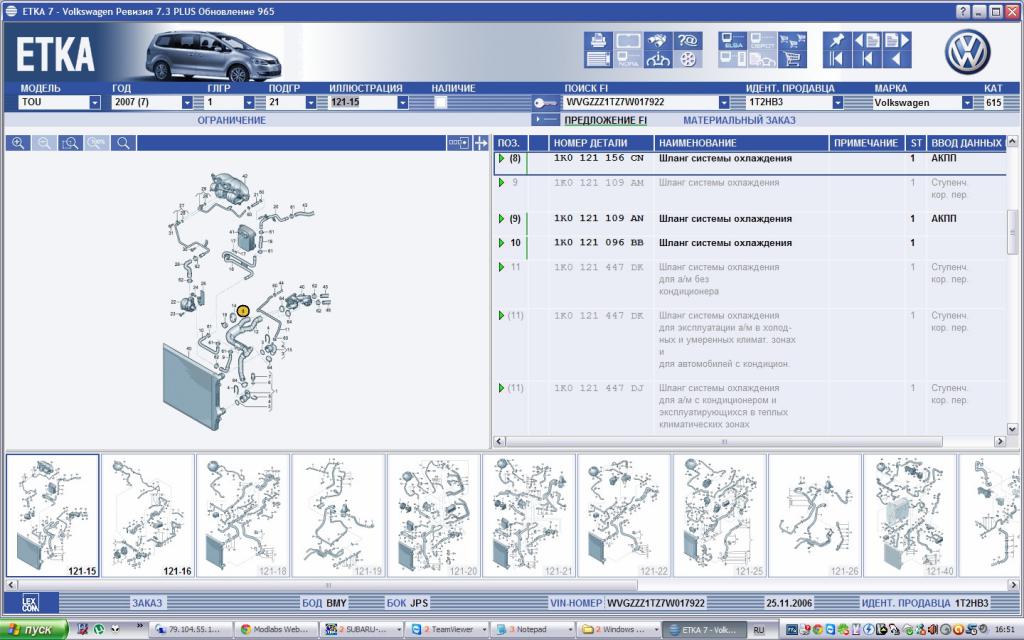The width and height of the screenshot is (1024, 640).
Task: Click the information steering-wheel icon
Action: point(658,59)
